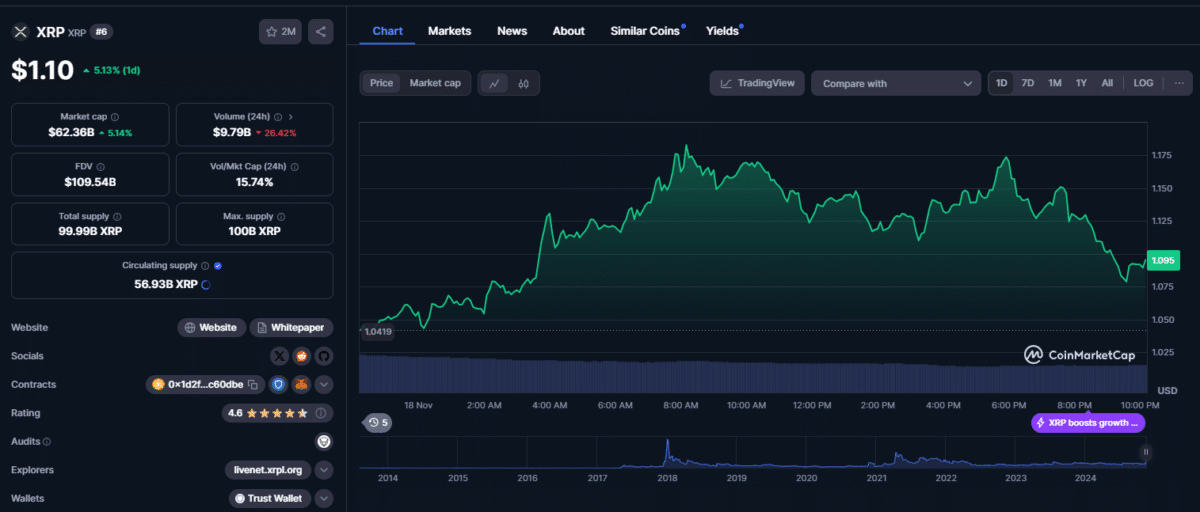
Task: Click the mini chart year 2018 spike
Action: click(x=666, y=452)
